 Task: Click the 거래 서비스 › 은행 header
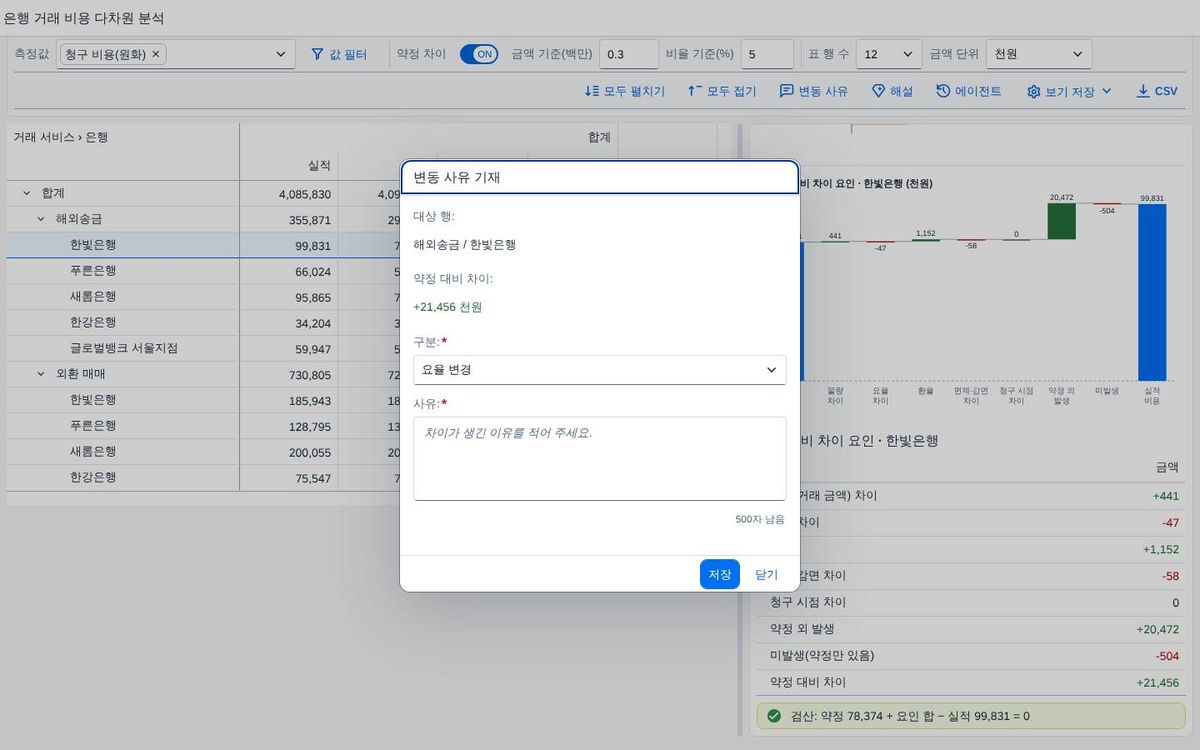[x=61, y=137]
